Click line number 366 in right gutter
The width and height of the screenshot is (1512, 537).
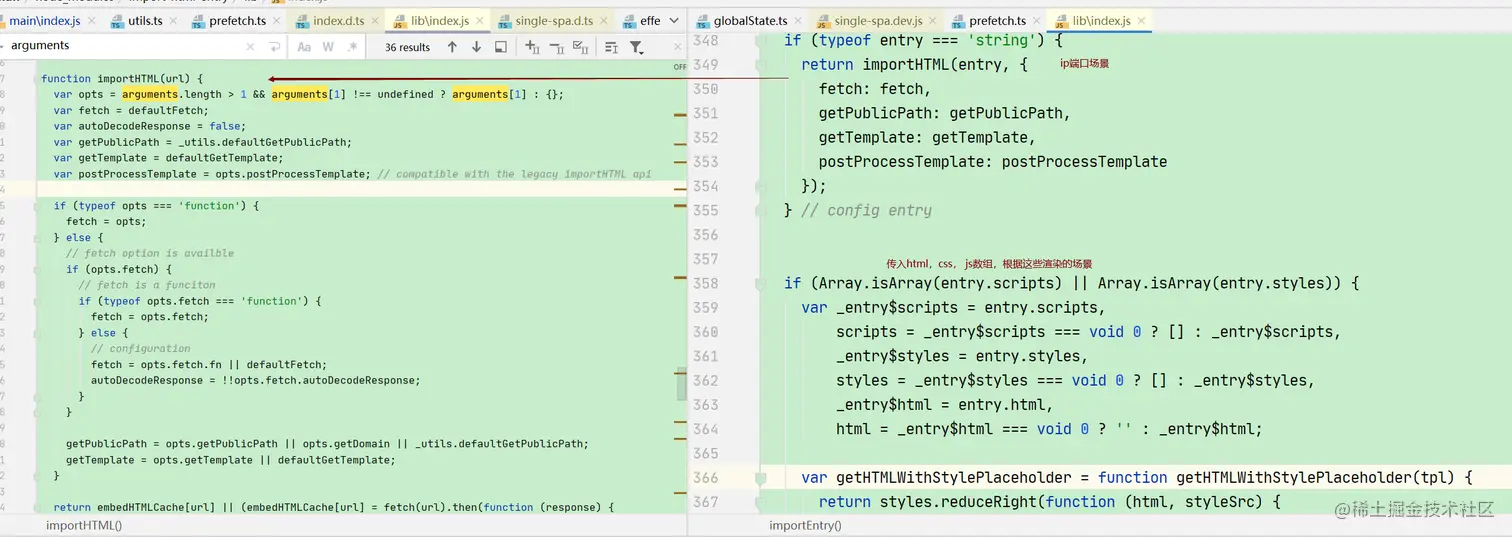706,477
